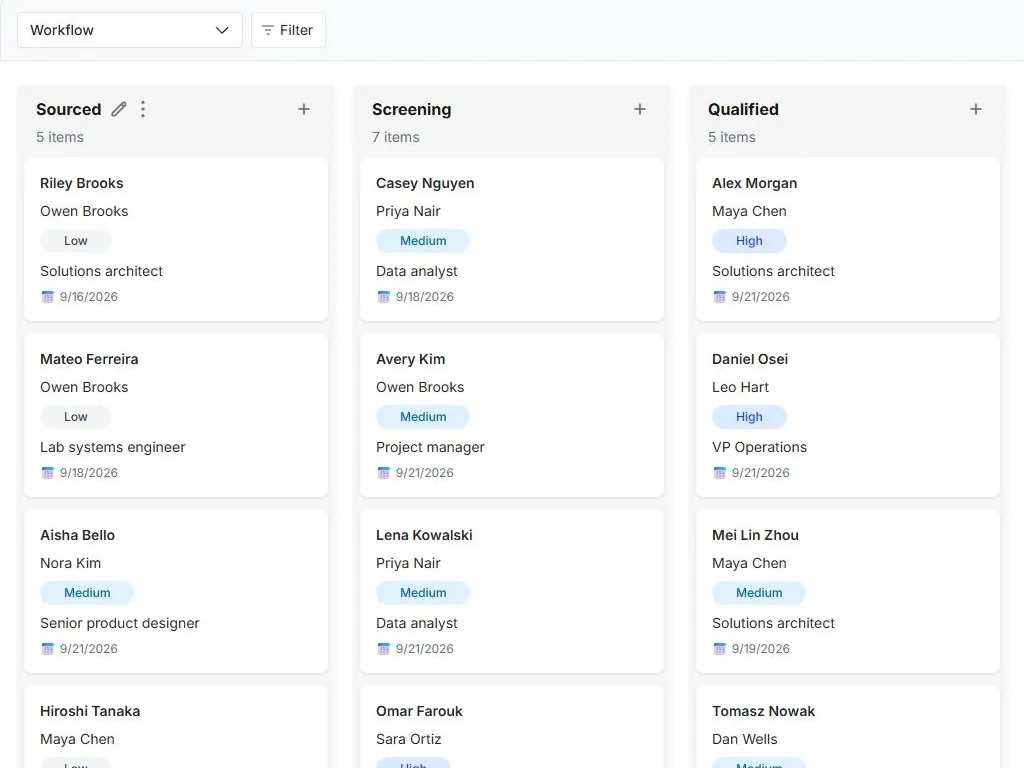This screenshot has height=768, width=1024.
Task: Click the Sourced column heading
Action: click(x=69, y=109)
